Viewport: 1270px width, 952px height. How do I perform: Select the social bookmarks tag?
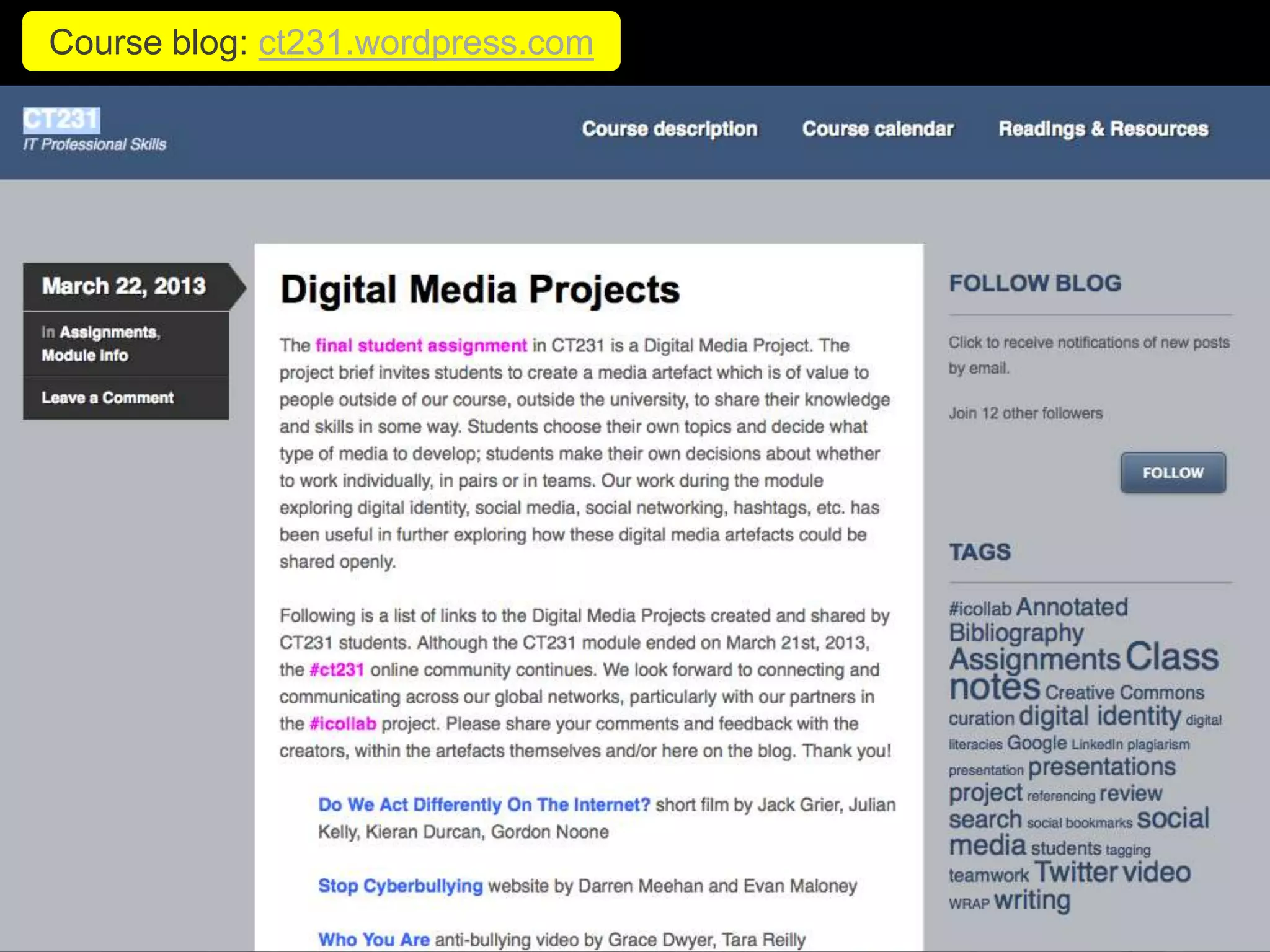click(1079, 822)
